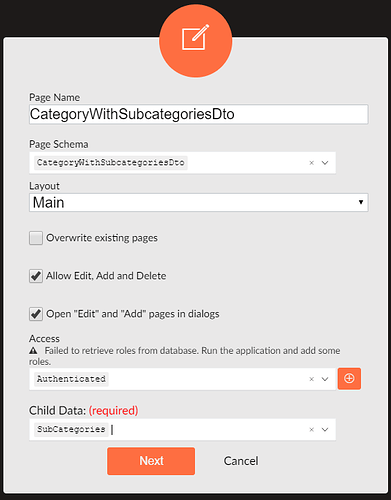This screenshot has width=391, height=500.
Task: Click the red (required) text
Action: pos(113,410)
